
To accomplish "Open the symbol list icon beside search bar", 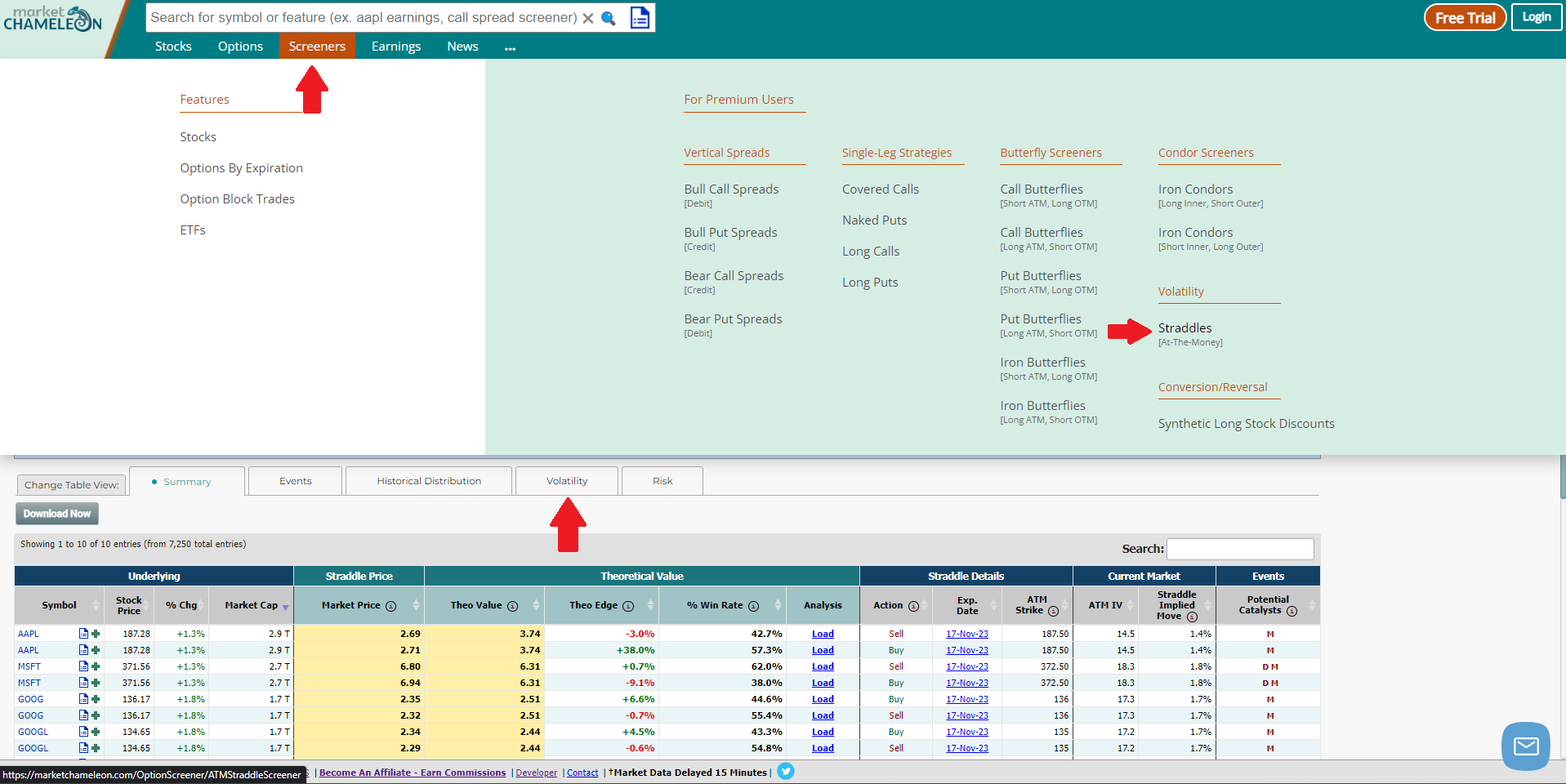I will pyautogui.click(x=640, y=17).
